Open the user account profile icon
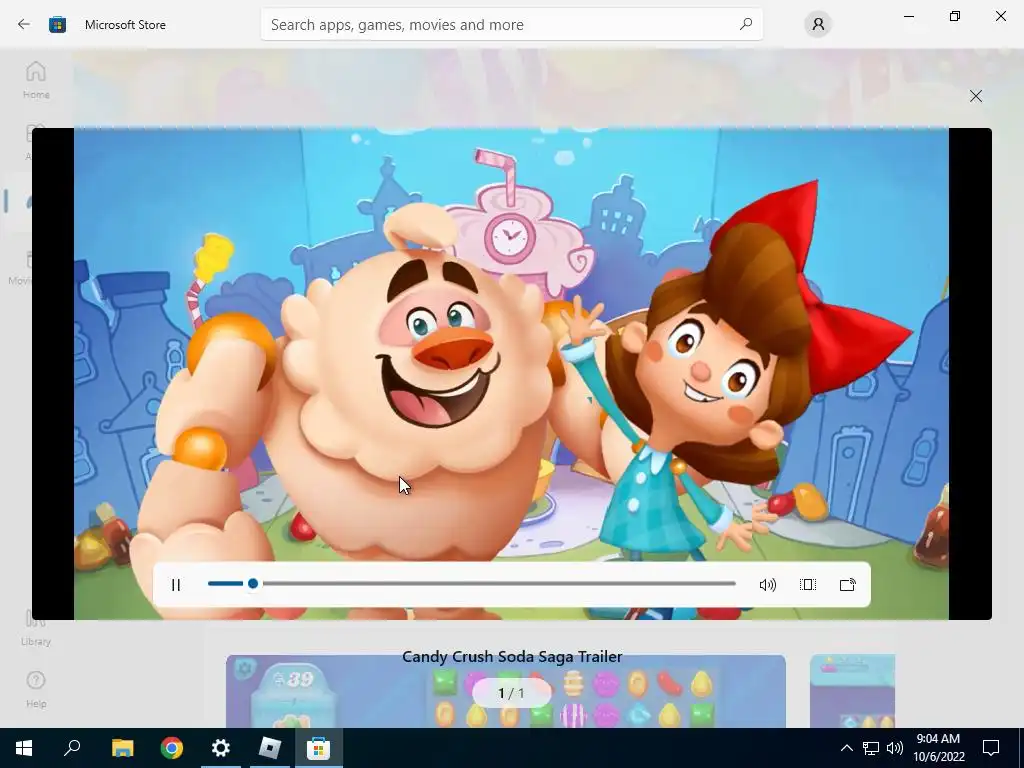The height and width of the screenshot is (768, 1024). pyautogui.click(x=818, y=24)
